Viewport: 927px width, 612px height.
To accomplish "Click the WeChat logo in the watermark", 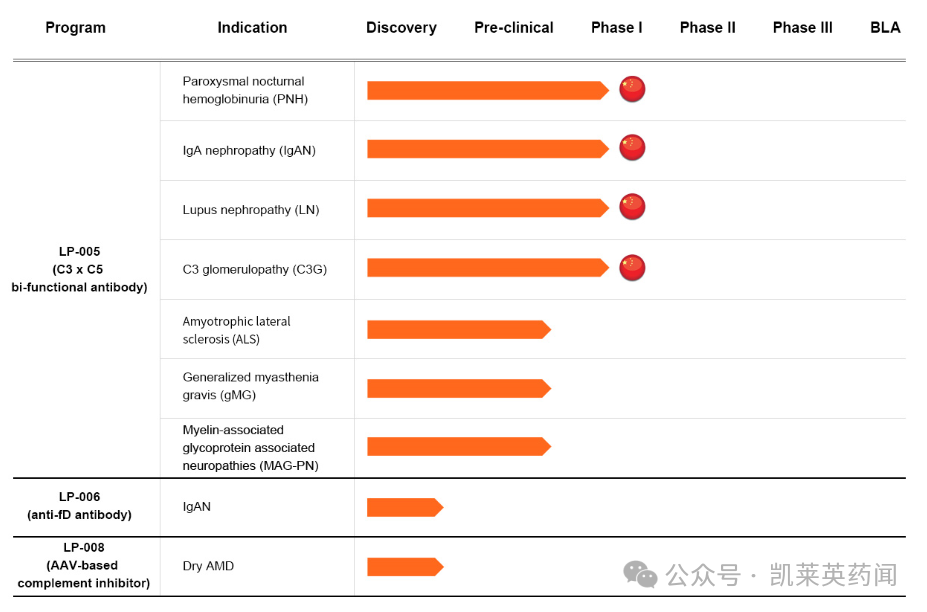I will click(x=641, y=574).
